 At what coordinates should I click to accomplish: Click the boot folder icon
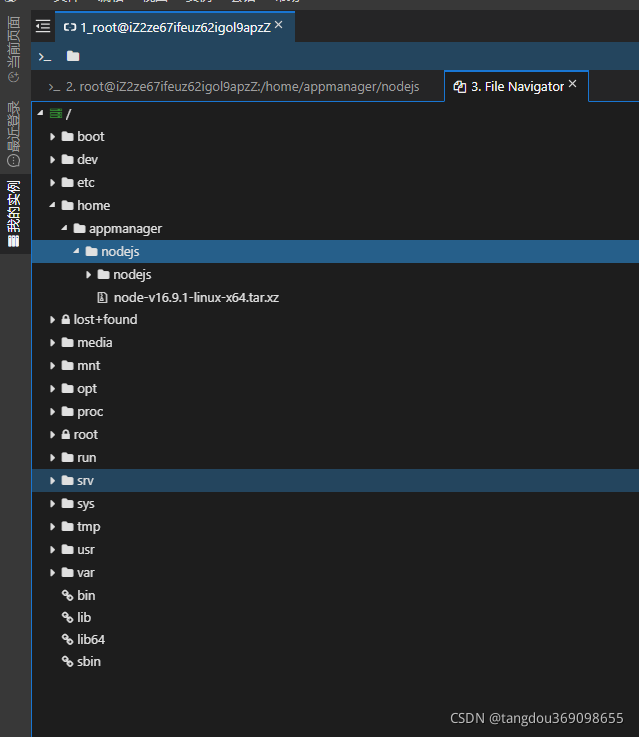click(68, 136)
